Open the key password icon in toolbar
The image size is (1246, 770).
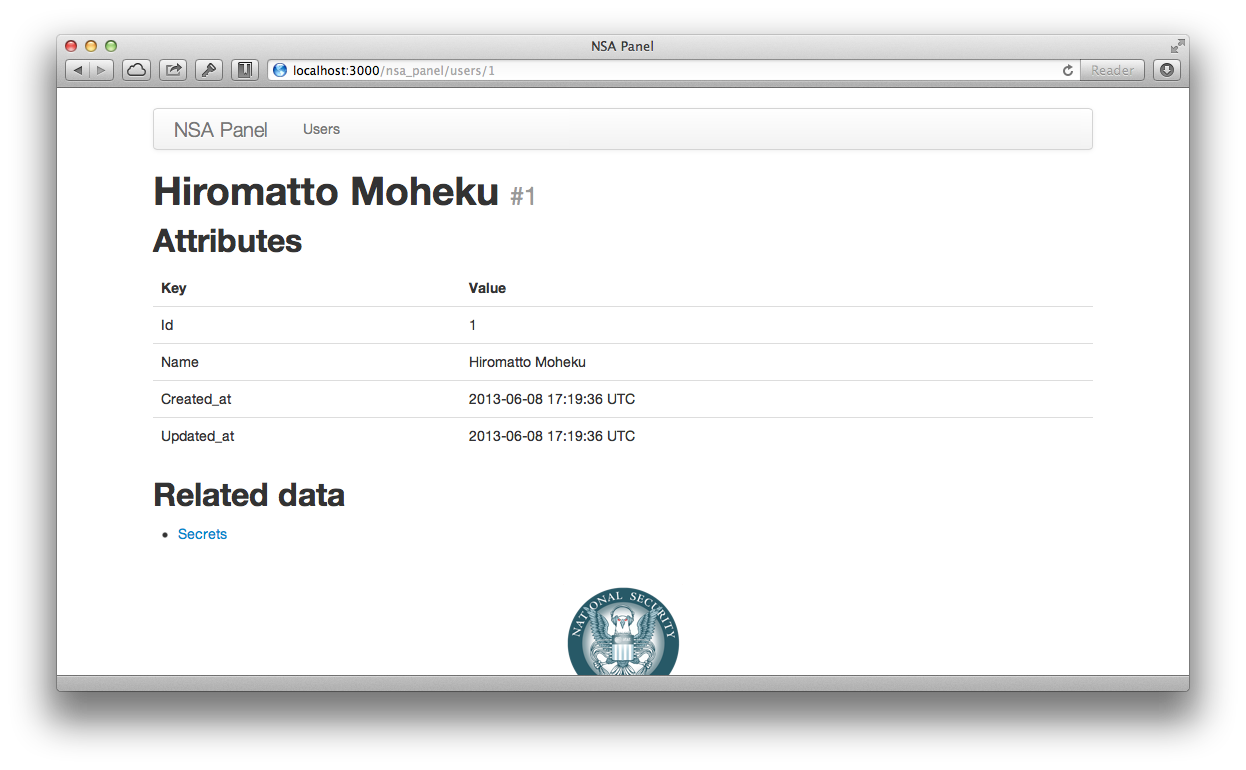point(209,70)
